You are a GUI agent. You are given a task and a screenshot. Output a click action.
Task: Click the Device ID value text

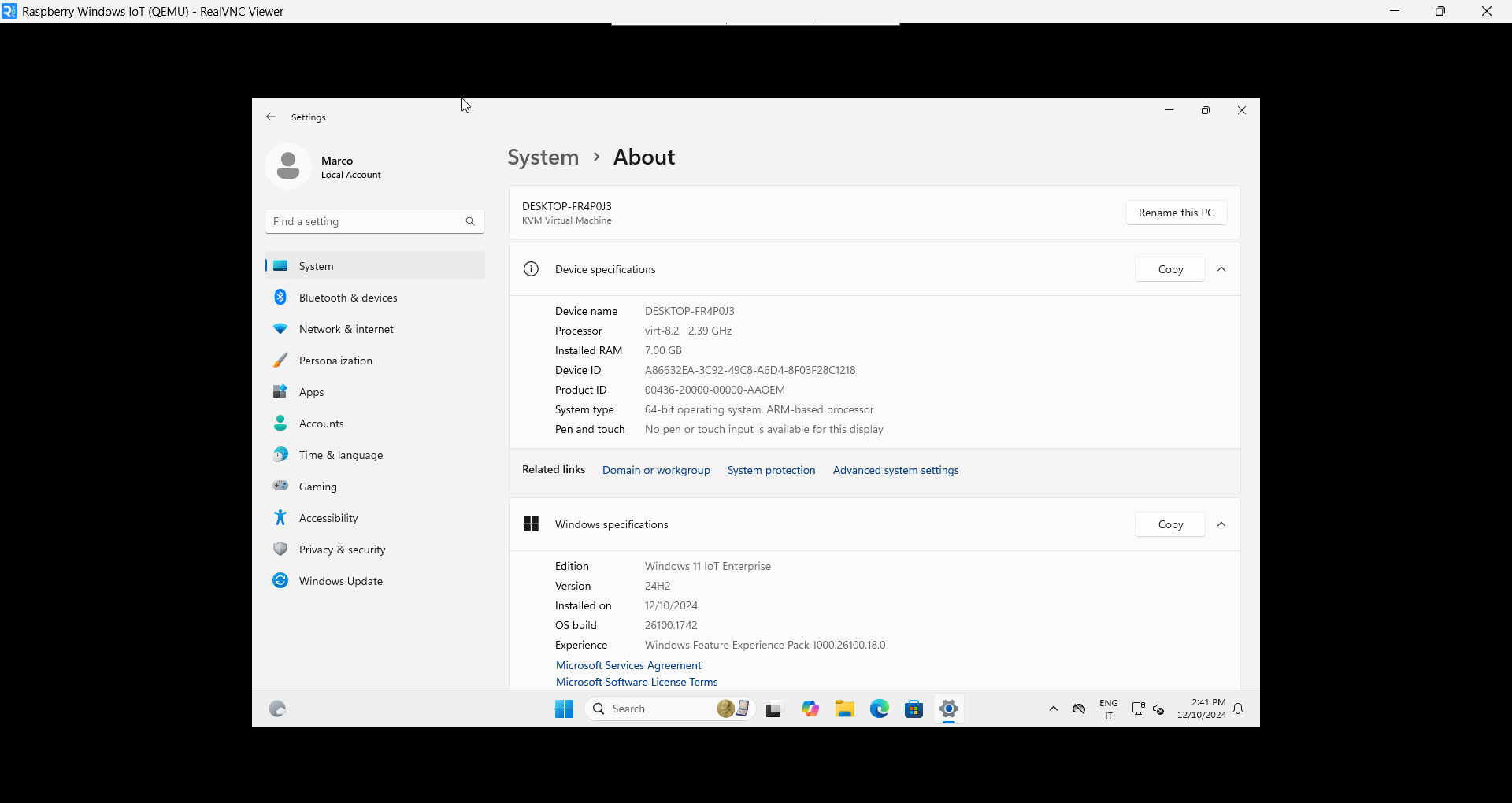point(750,370)
